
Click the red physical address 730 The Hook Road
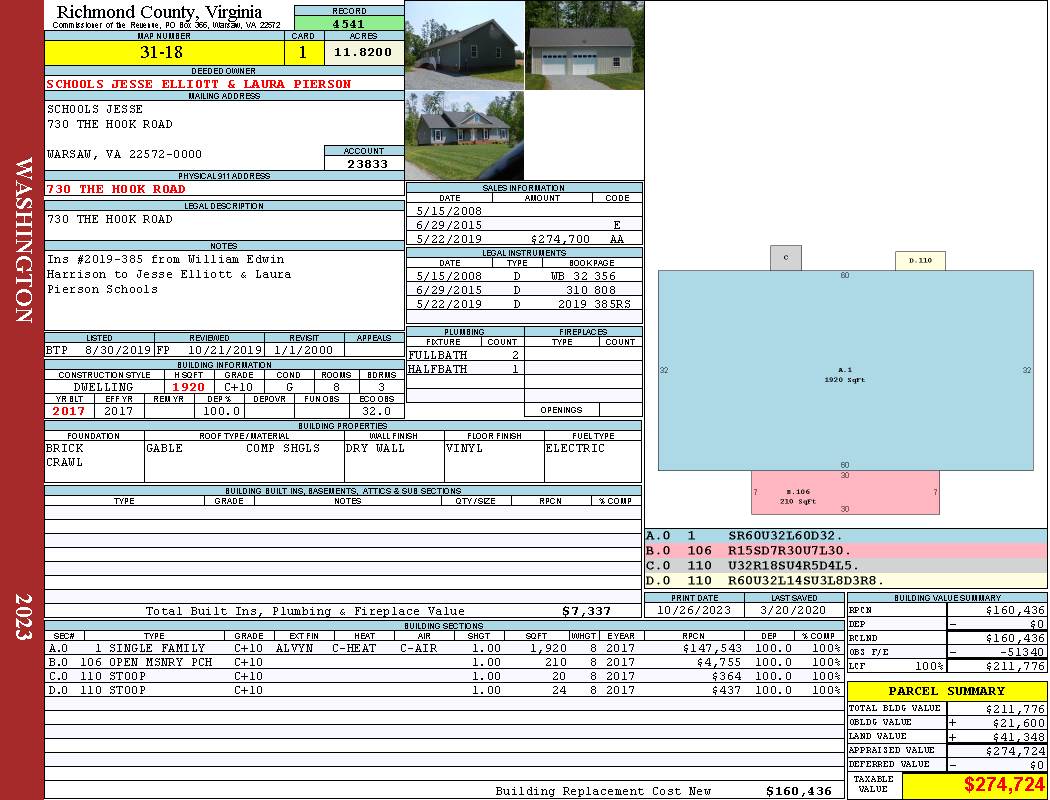point(116,189)
